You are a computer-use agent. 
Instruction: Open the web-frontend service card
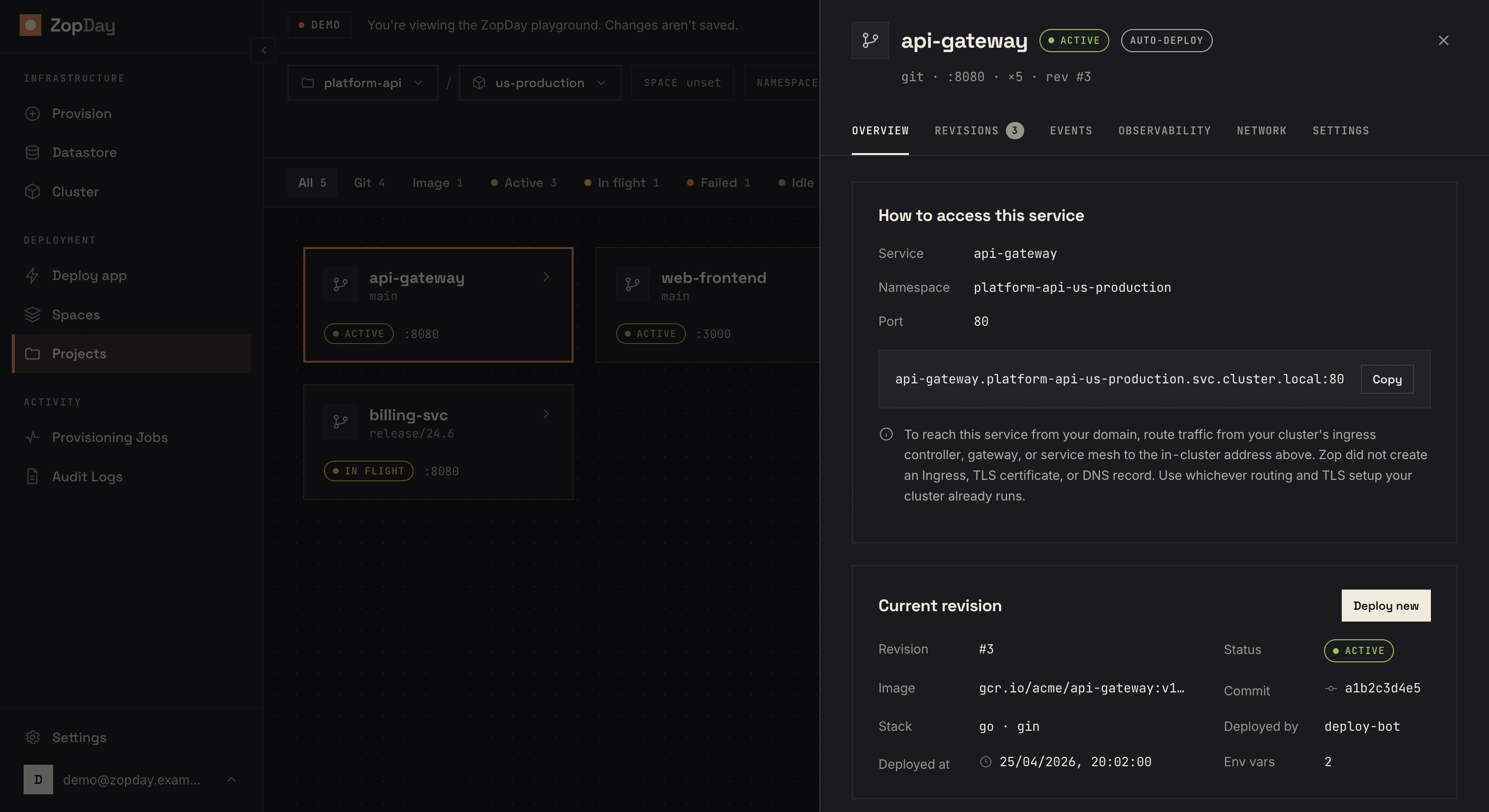pyautogui.click(x=708, y=305)
